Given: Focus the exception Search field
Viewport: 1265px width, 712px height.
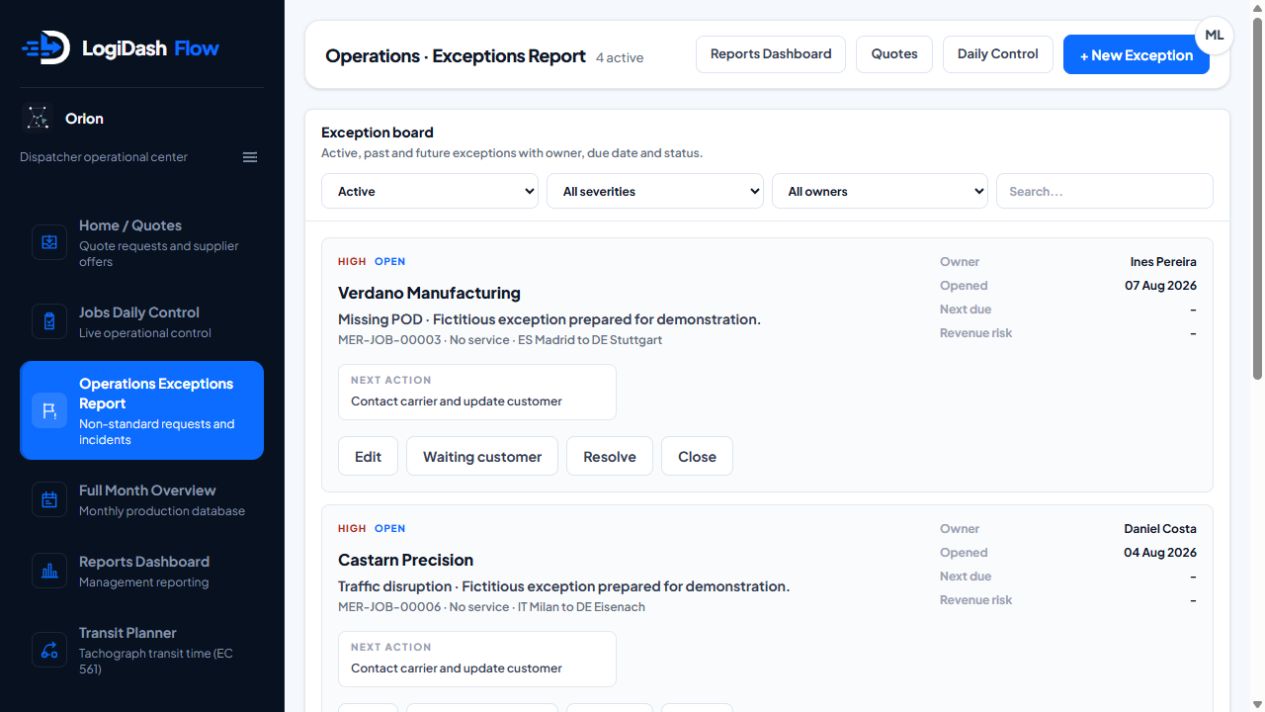Looking at the screenshot, I should tap(1105, 191).
